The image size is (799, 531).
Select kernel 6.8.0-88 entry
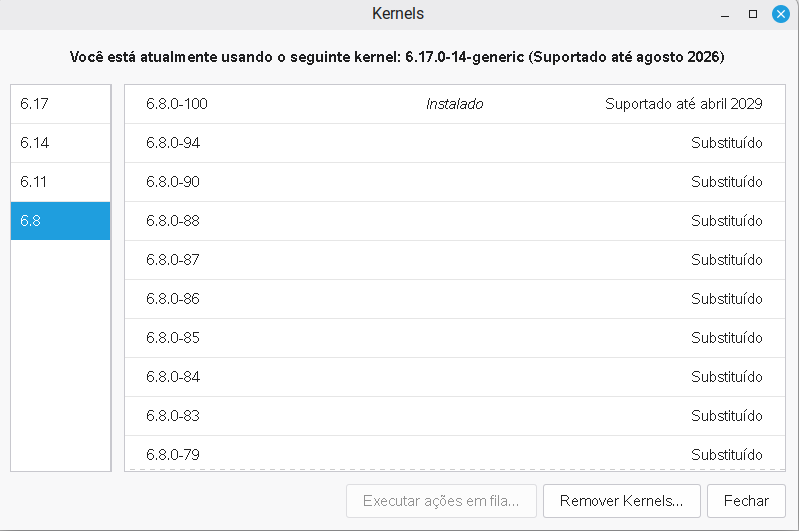pyautogui.click(x=454, y=221)
